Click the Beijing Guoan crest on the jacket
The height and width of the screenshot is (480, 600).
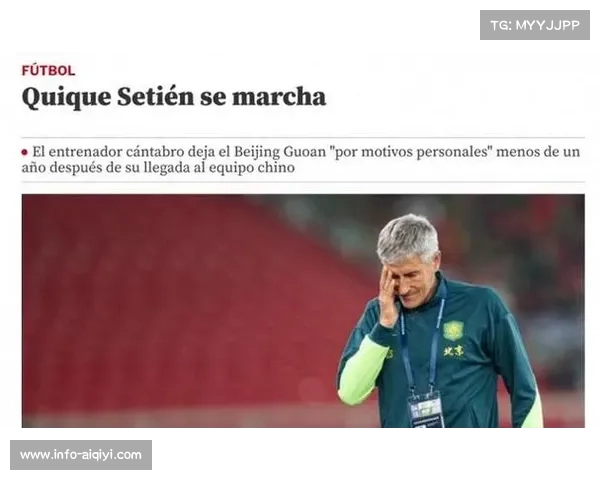click(x=453, y=331)
